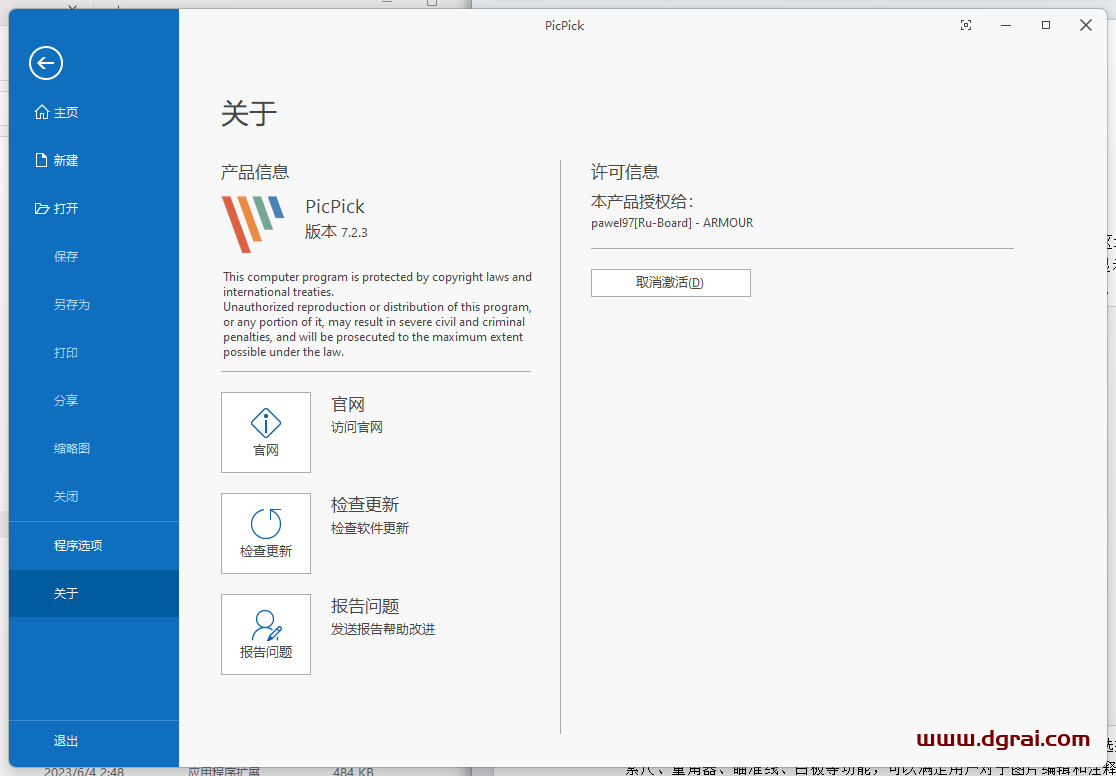Click the 本产品授权给 label

(642, 201)
